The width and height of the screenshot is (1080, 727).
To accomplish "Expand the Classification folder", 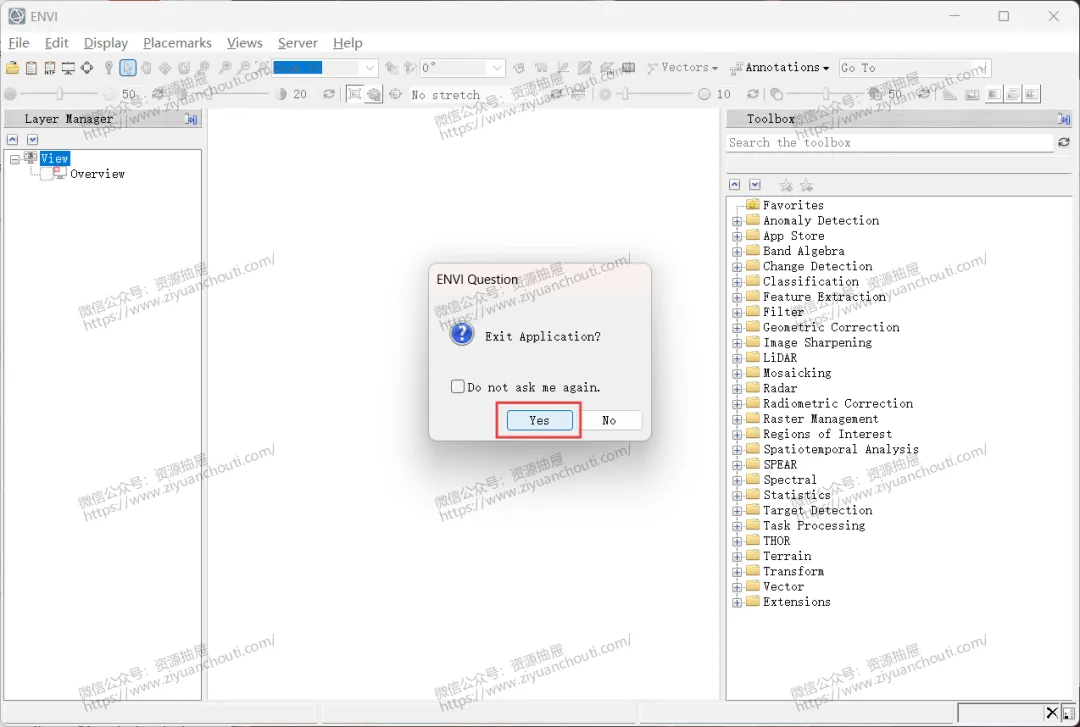I will click(x=737, y=282).
